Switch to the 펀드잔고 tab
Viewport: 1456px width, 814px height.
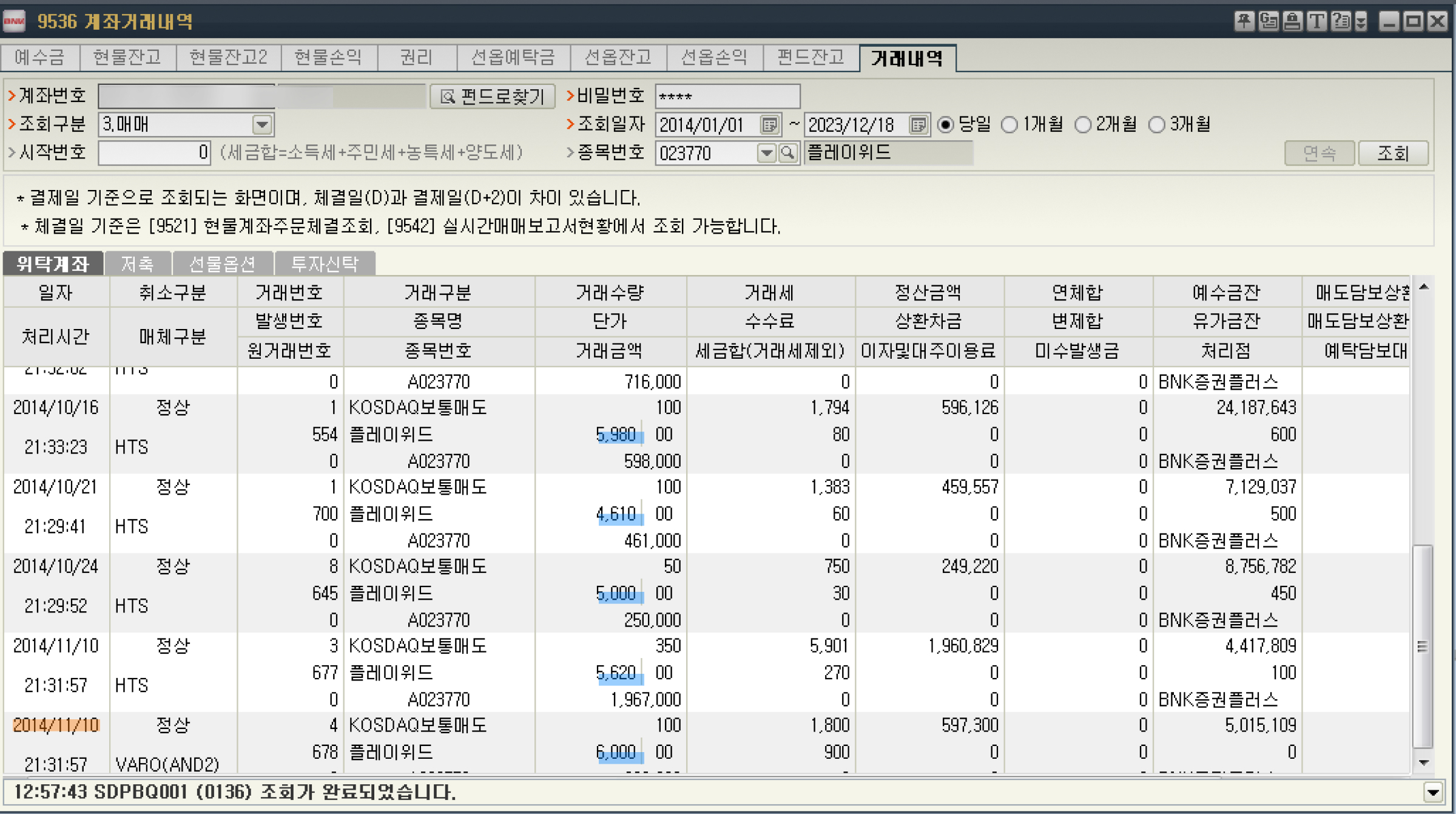coord(811,58)
